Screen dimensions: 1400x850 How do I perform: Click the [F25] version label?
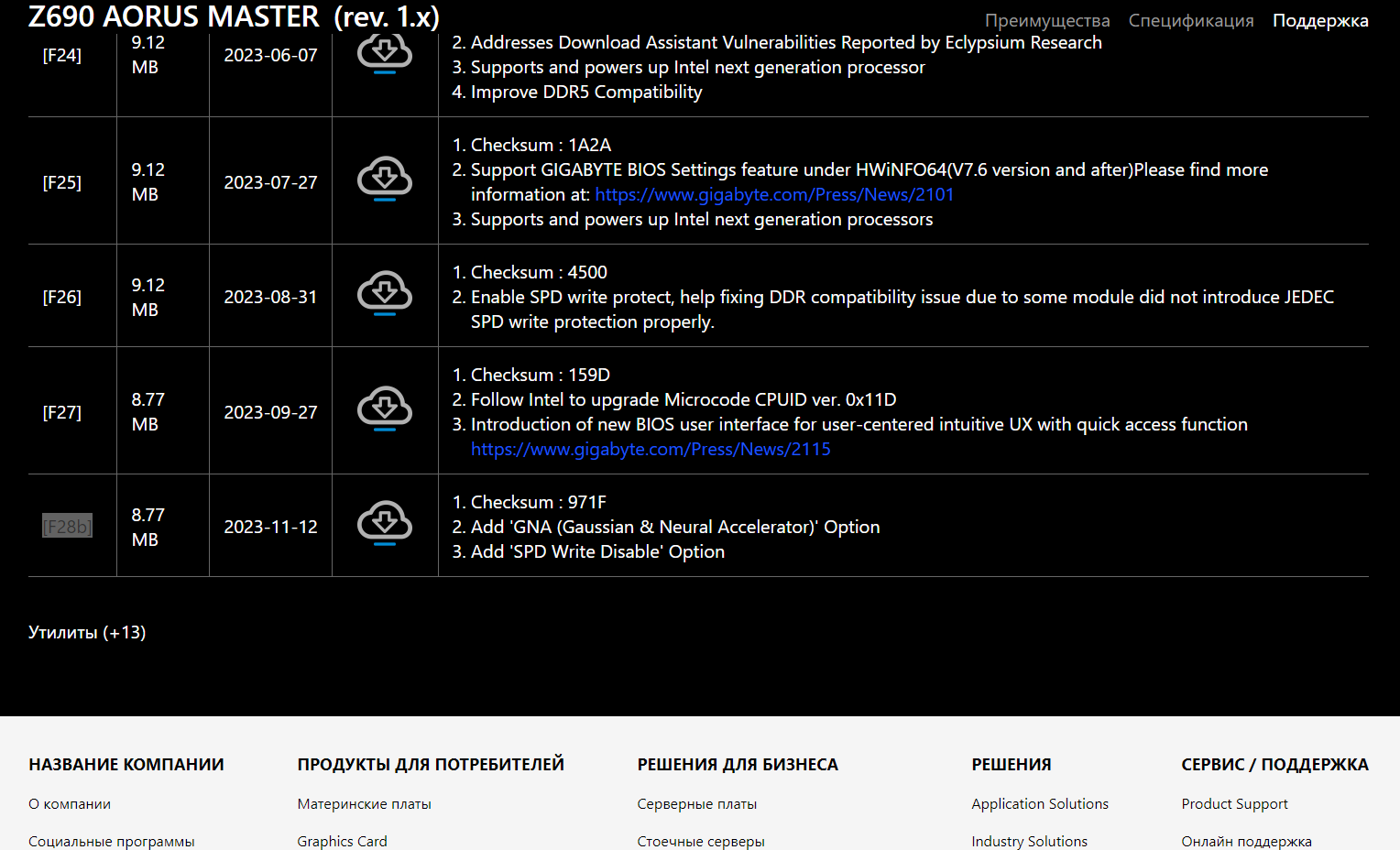point(62,182)
